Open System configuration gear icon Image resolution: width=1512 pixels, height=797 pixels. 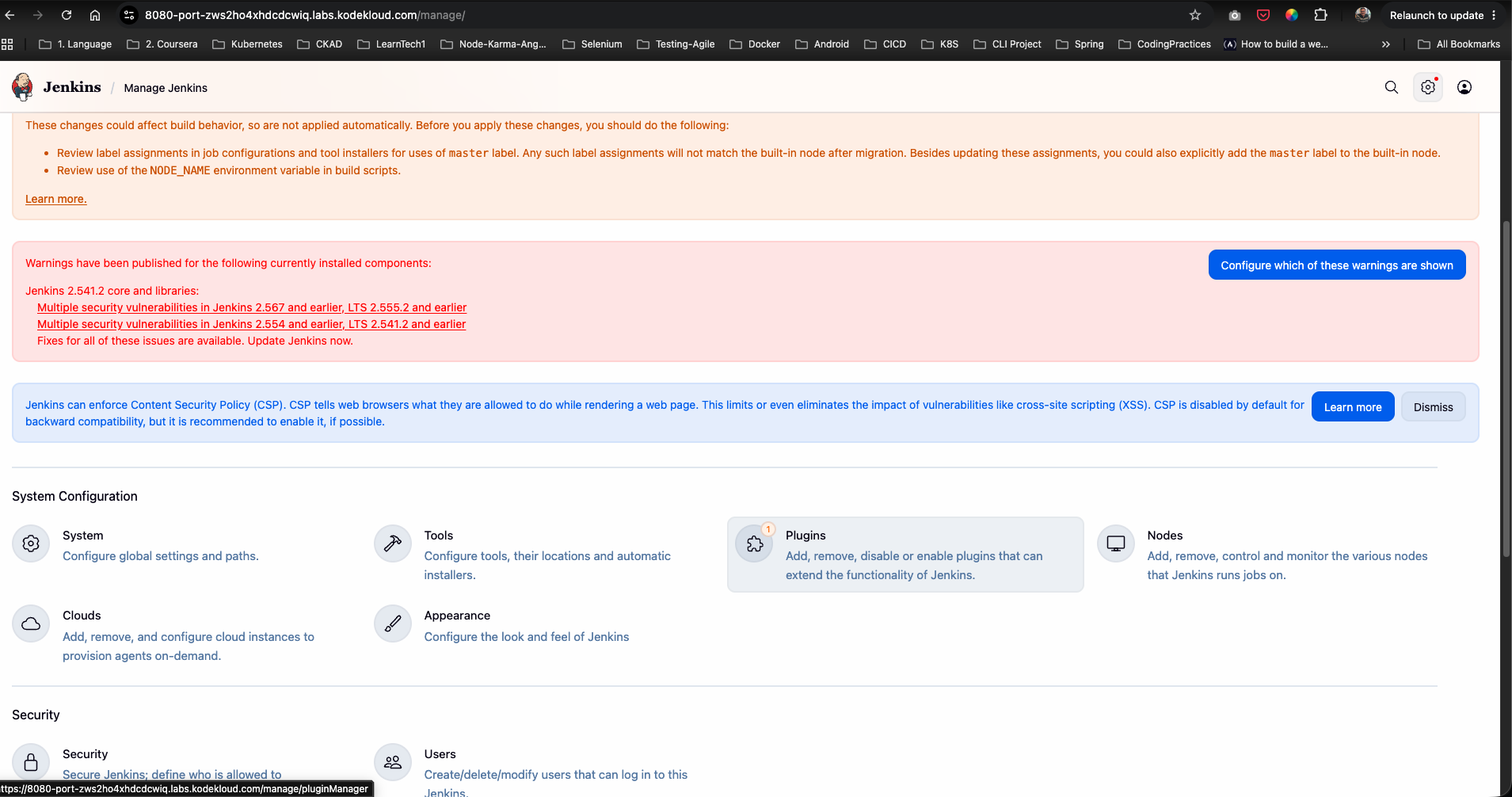[31, 543]
